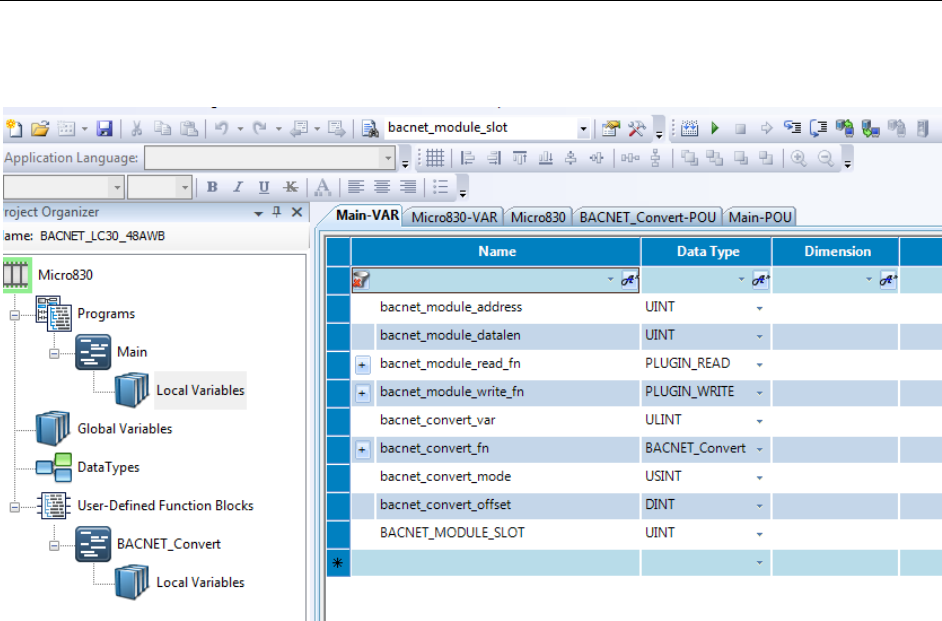Image resolution: width=942 pixels, height=621 pixels.
Task: Click the Underline formatting icon
Action: pyautogui.click(x=264, y=187)
